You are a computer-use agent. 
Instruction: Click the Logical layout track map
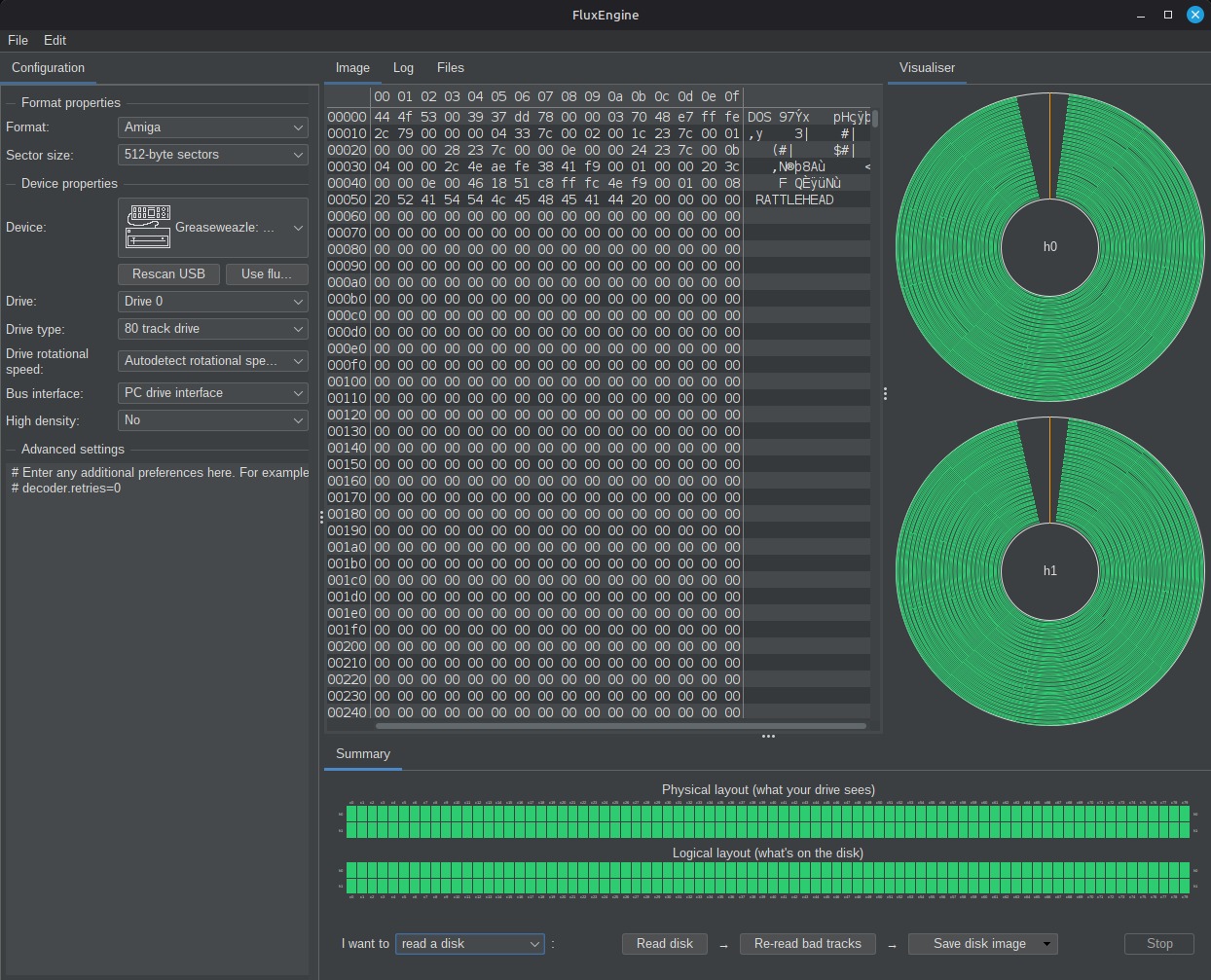tap(768, 879)
